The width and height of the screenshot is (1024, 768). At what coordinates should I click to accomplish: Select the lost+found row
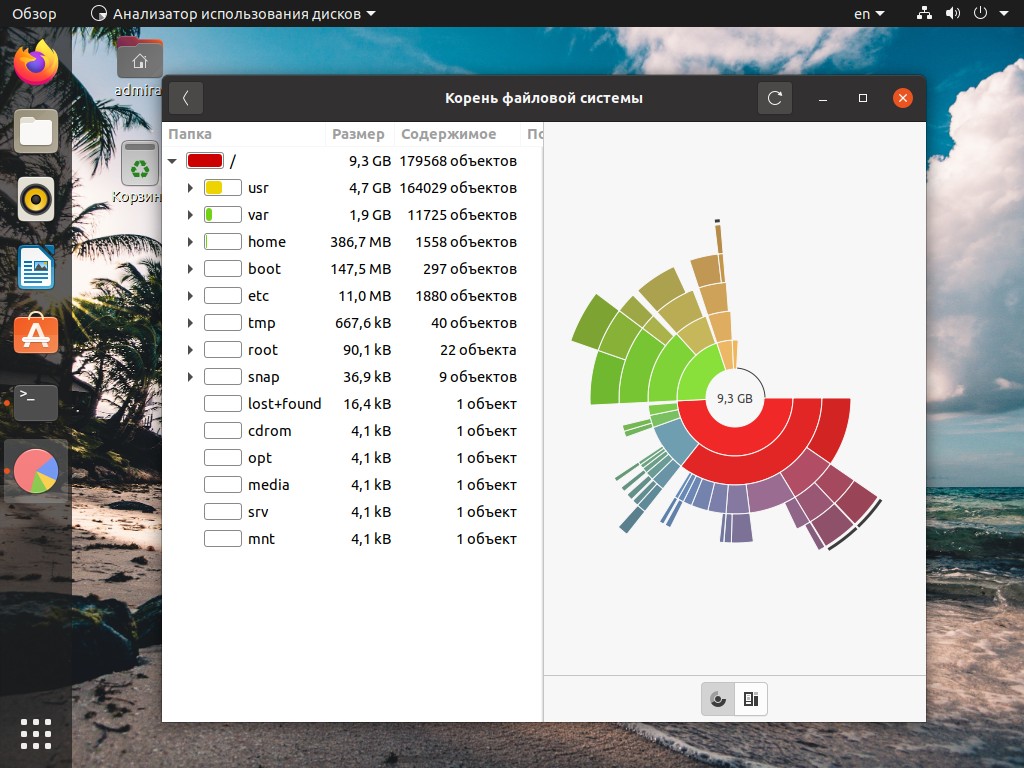pos(353,404)
